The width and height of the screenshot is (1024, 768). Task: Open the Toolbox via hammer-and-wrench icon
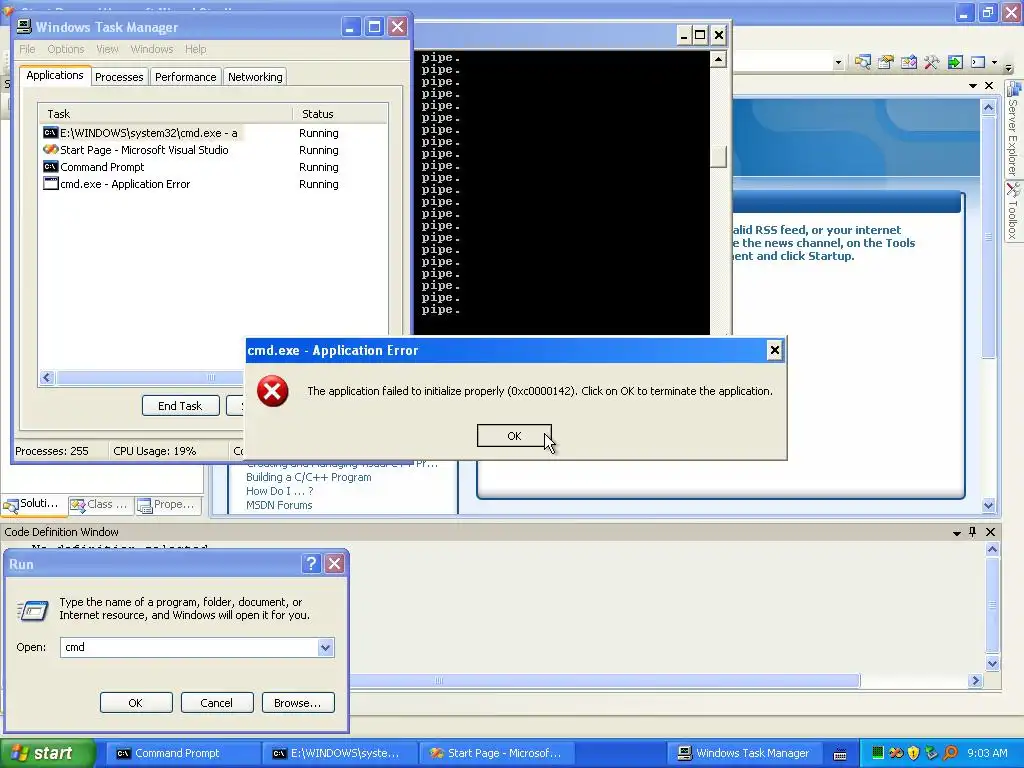click(x=932, y=62)
